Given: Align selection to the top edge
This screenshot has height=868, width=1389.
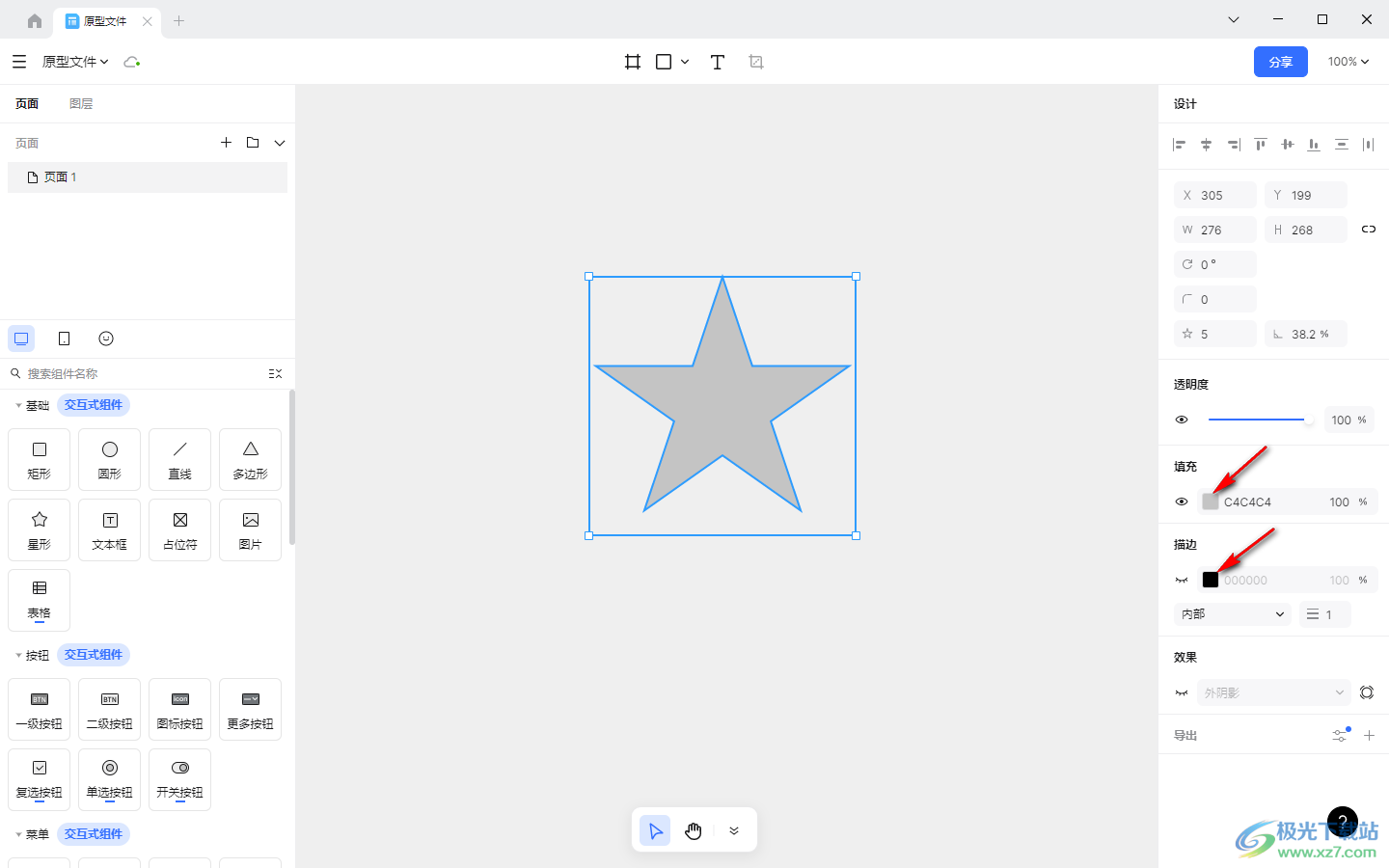Looking at the screenshot, I should coord(1260,145).
